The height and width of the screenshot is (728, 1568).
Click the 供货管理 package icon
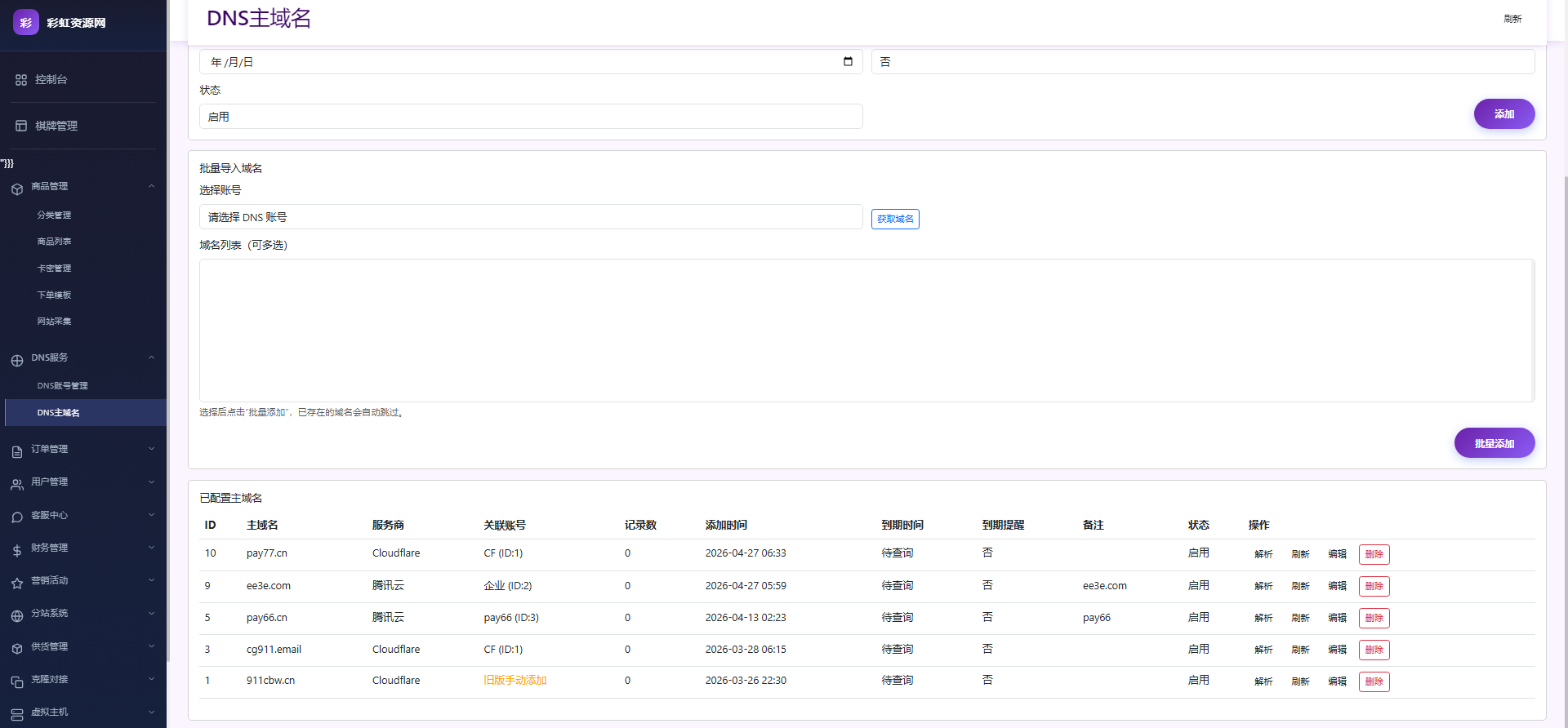click(x=17, y=649)
